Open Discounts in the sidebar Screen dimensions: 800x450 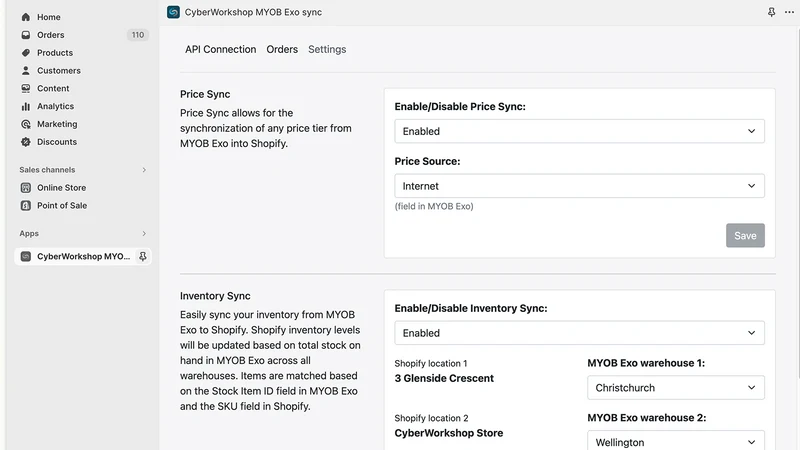pos(57,142)
